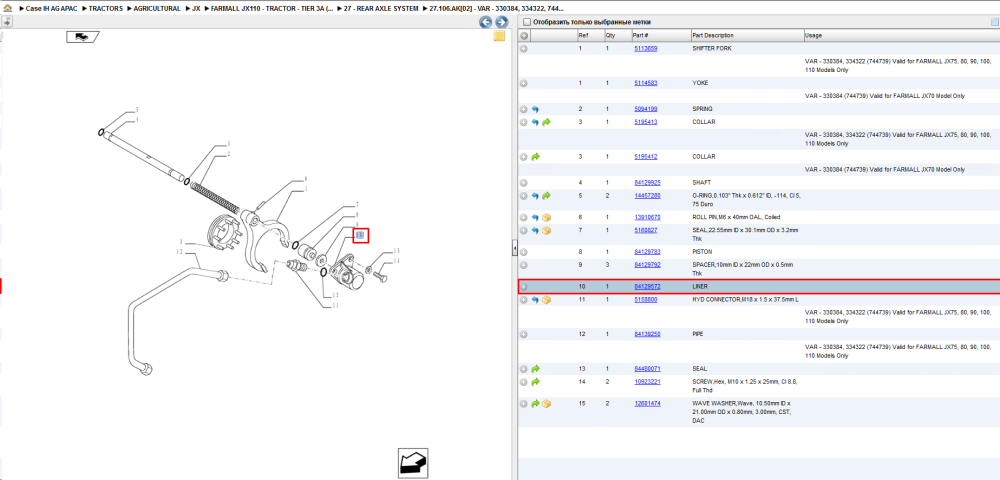
Task: Select the 'PISTON' description cell
Action: point(702,252)
